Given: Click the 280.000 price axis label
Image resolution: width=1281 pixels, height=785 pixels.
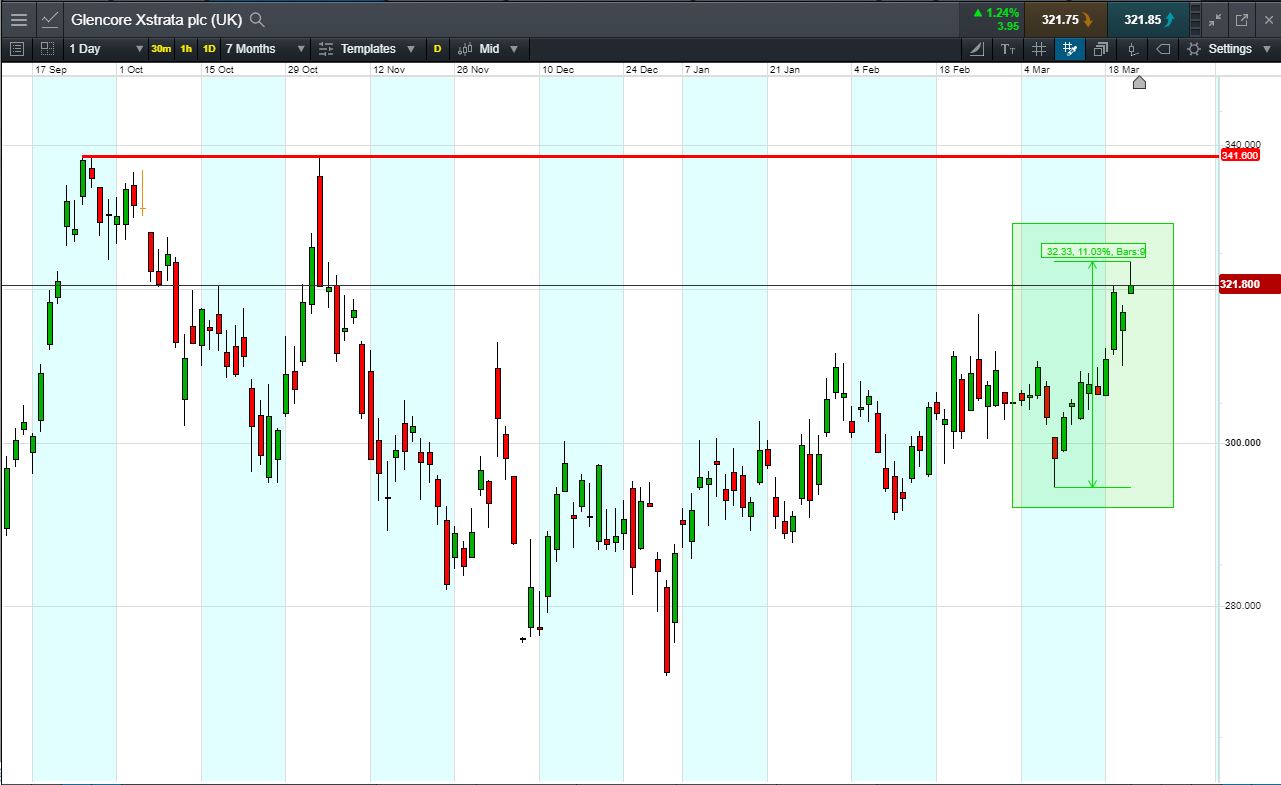Looking at the screenshot, I should [x=1245, y=606].
